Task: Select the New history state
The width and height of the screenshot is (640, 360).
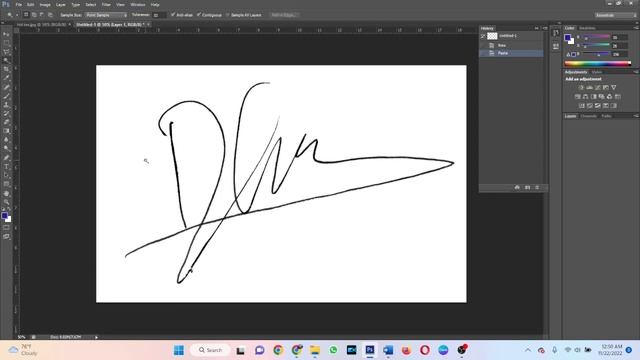Action: pos(512,45)
